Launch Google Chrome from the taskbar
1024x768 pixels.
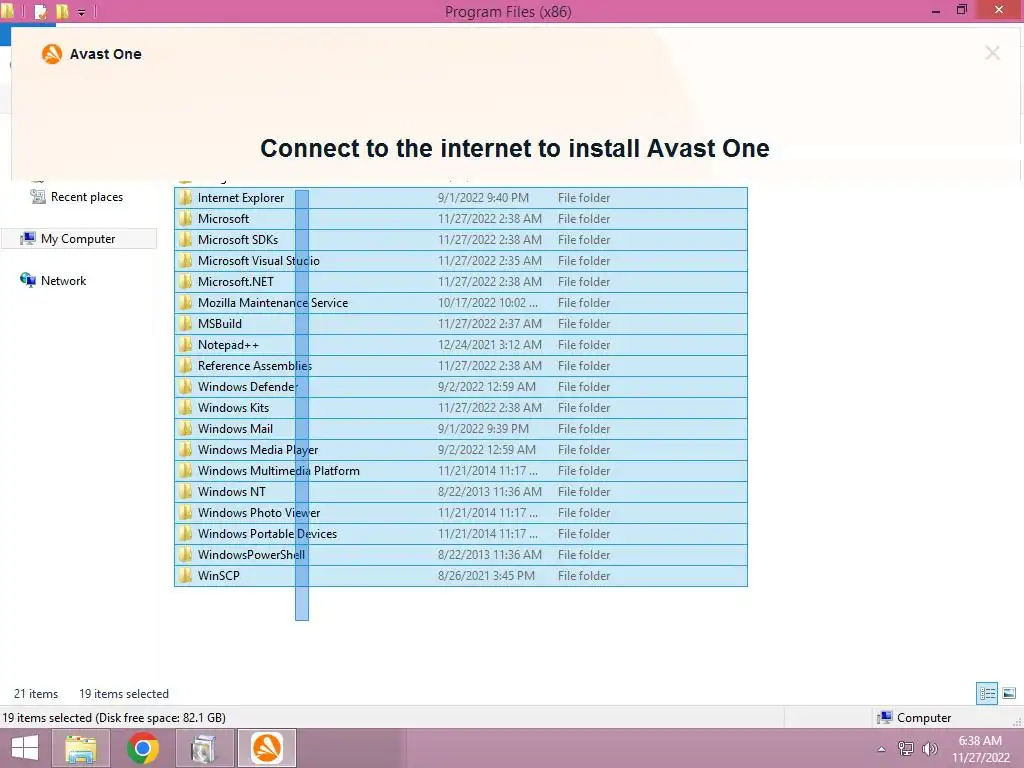143,748
